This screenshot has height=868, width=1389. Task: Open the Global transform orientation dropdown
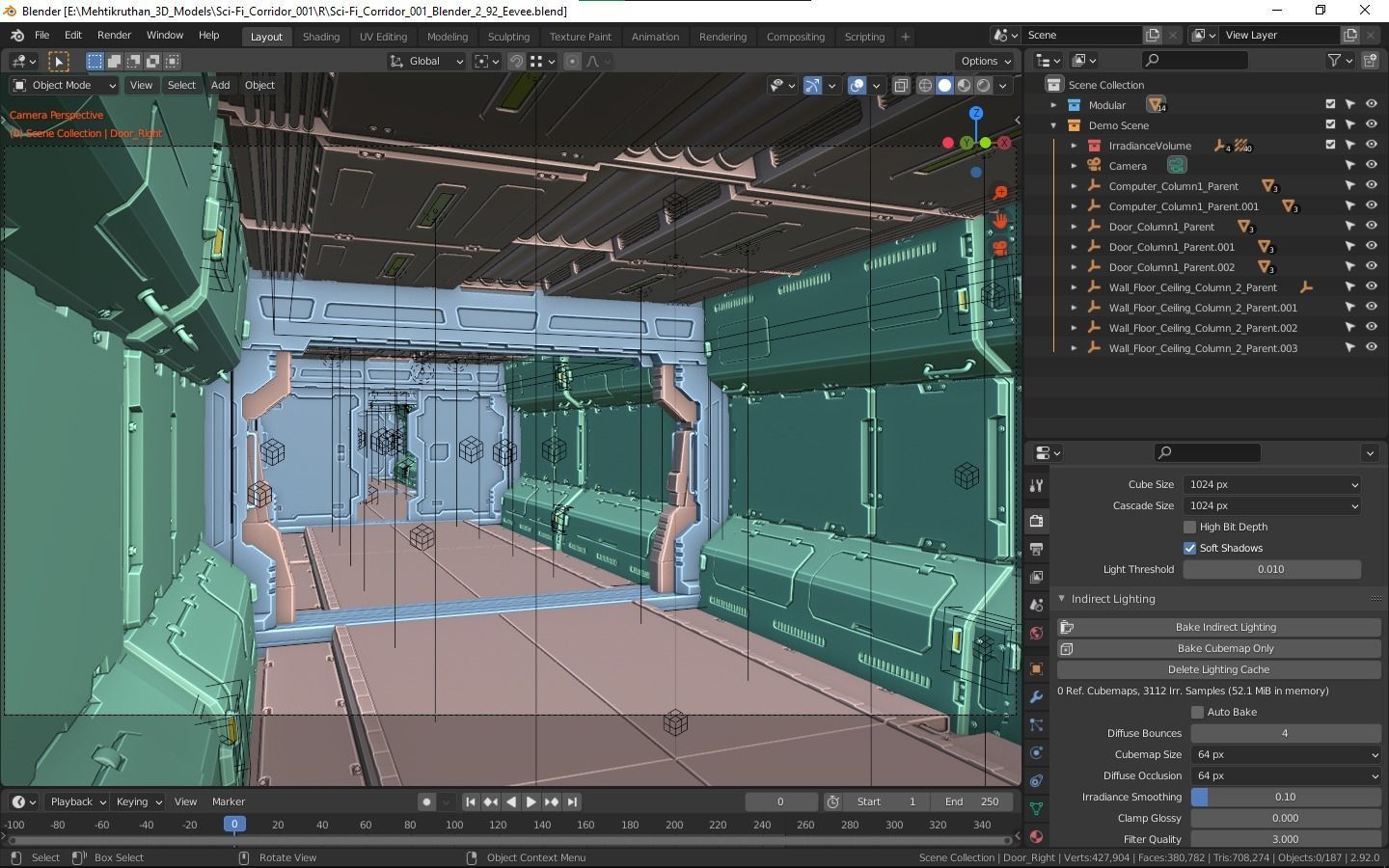(425, 61)
